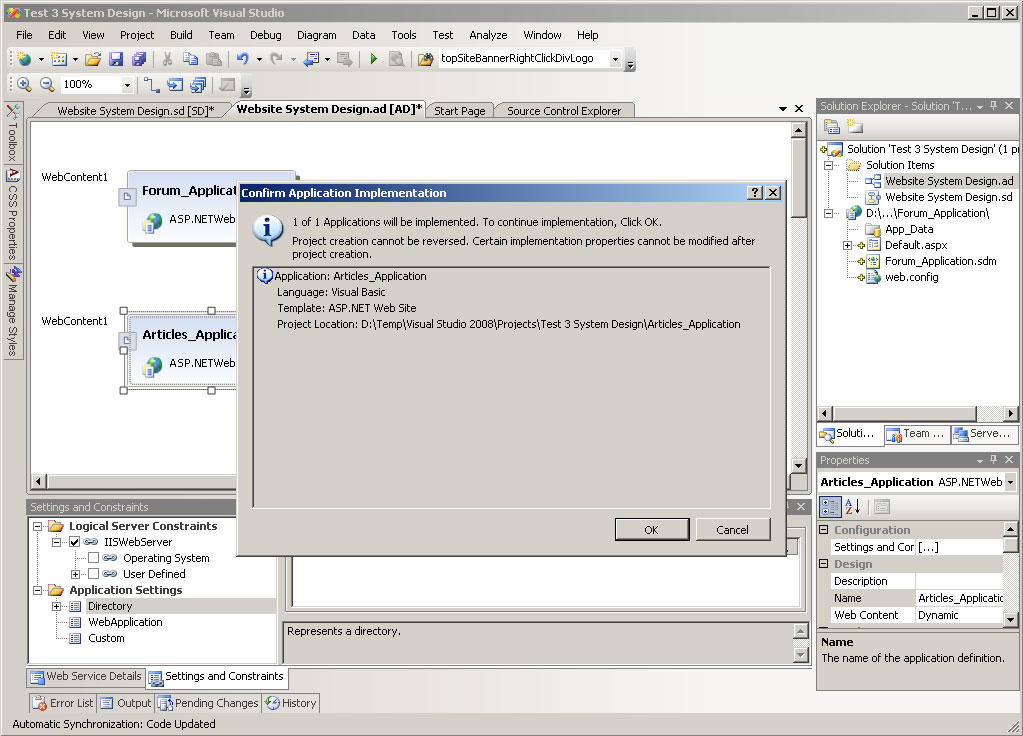This screenshot has height=736, width=1023.
Task: Open the Web Service Details tab
Action: [86, 677]
